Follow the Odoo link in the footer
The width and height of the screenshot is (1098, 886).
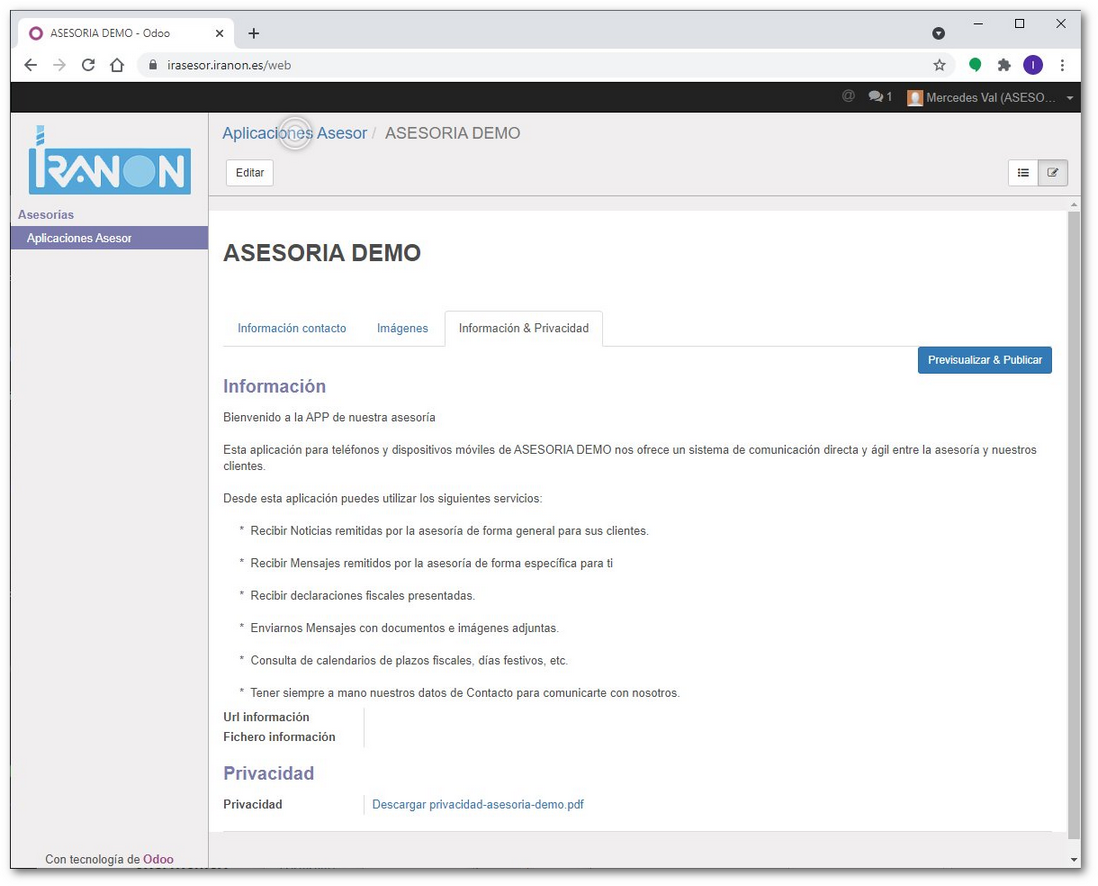(158, 859)
